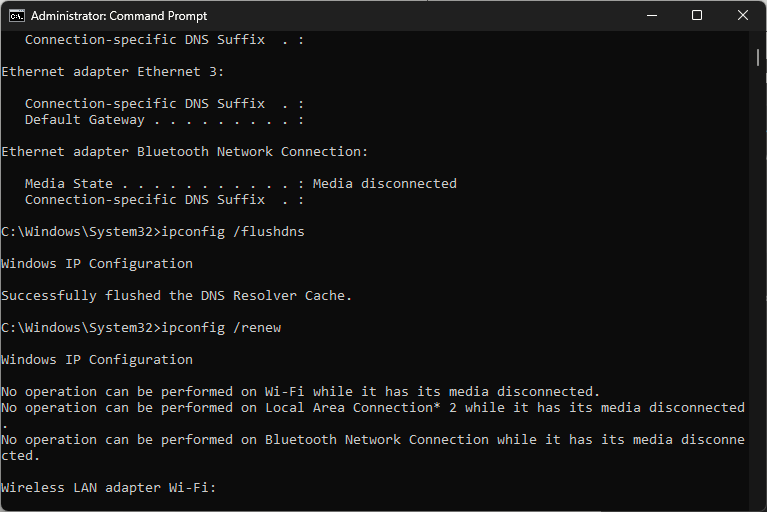Viewport: 767px width, 512px height.
Task: Click the 'ipconfig /renew' command line
Action: click(x=141, y=328)
